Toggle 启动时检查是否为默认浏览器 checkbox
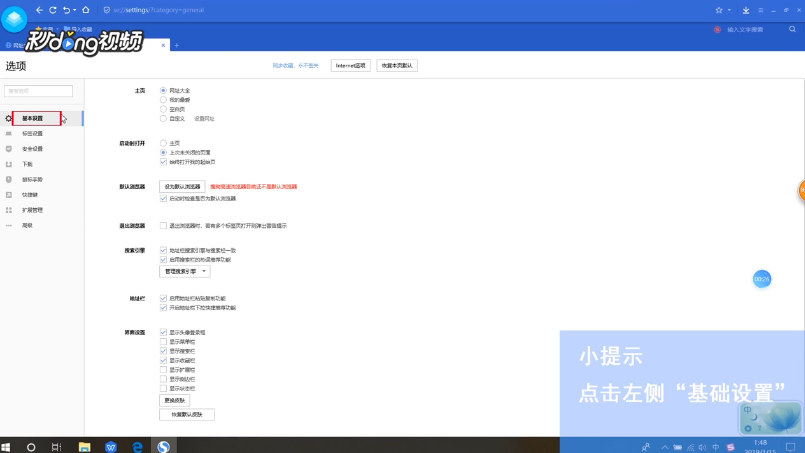805x453 pixels. click(163, 198)
